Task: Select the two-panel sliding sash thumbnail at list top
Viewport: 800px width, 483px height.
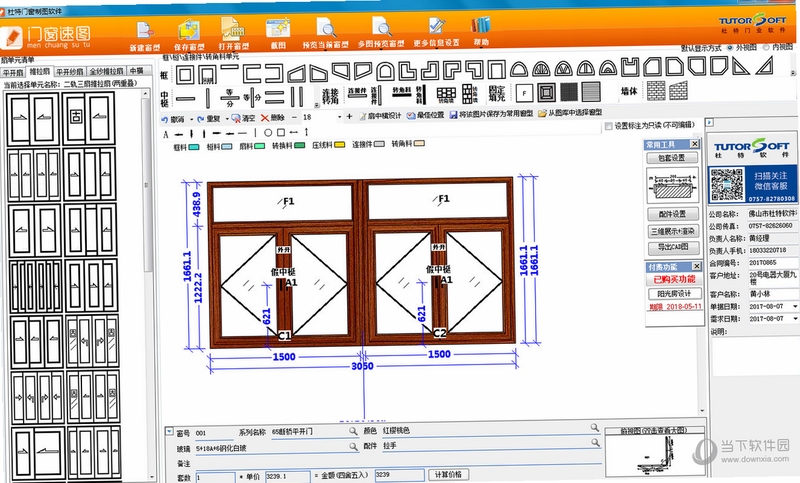Action: (x=35, y=119)
